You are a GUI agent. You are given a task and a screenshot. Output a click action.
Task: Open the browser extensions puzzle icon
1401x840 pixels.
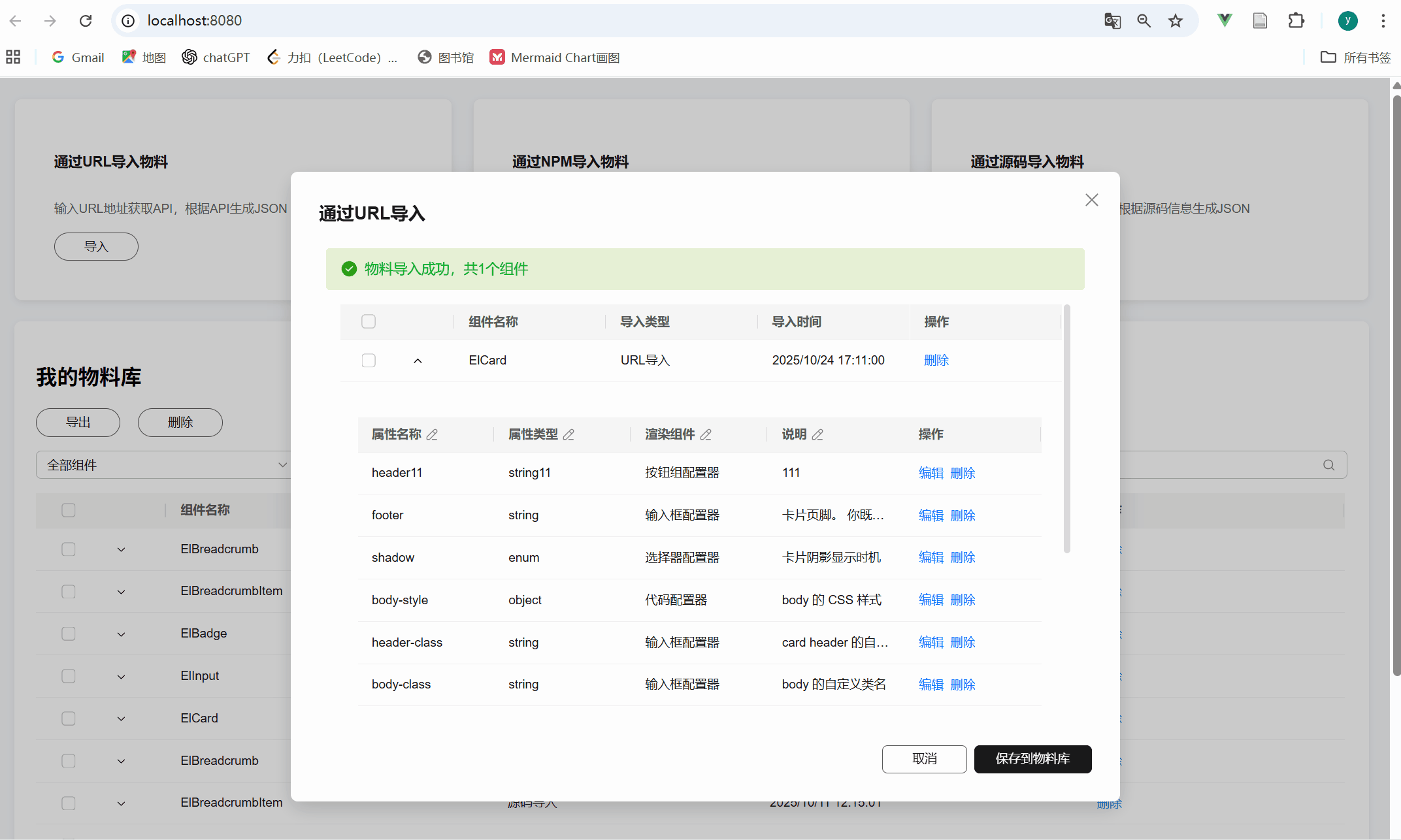coord(1296,20)
